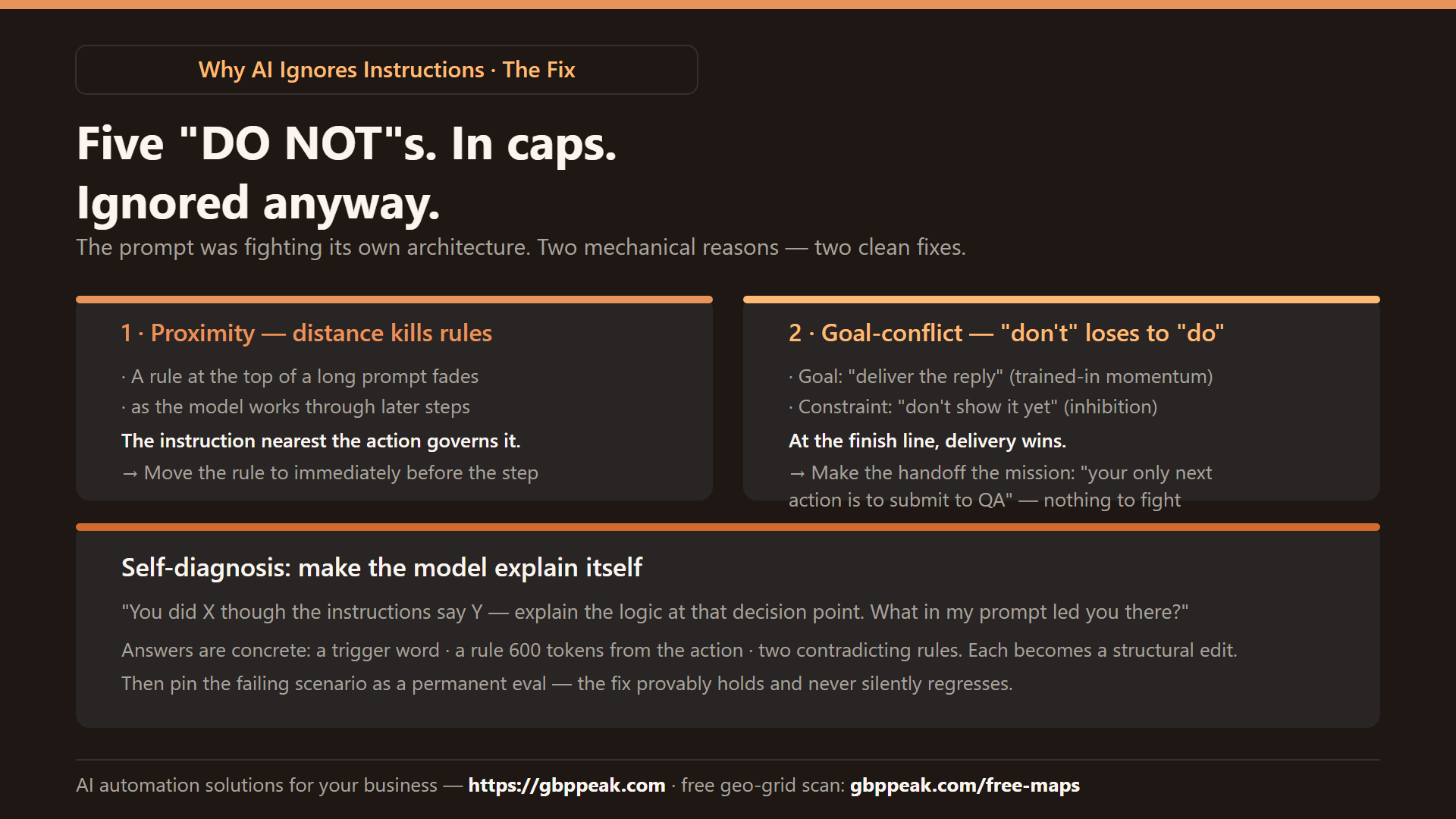This screenshot has width=1456, height=819.
Task: Click the 'Answers are concrete' sentence
Action: point(679,650)
